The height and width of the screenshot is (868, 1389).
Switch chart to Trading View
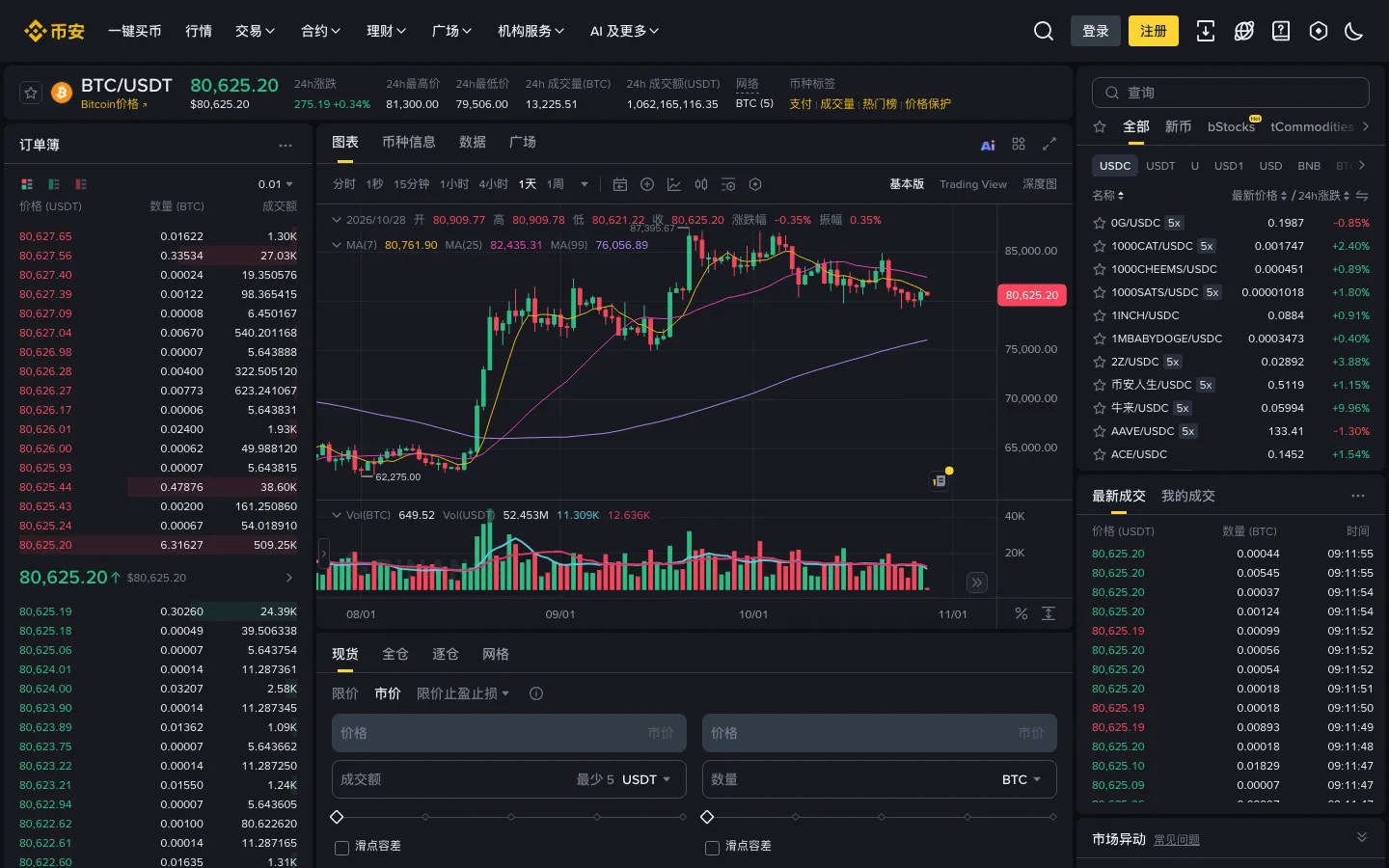tap(973, 184)
